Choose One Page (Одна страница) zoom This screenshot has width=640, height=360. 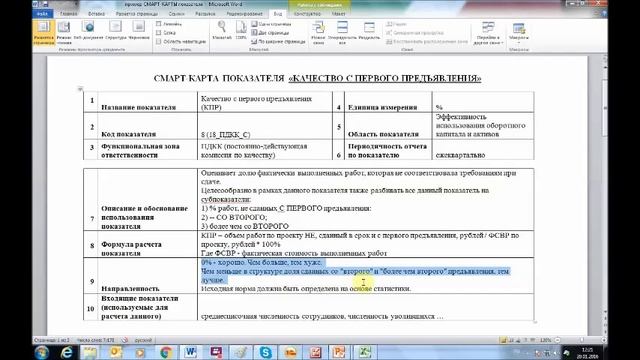[x=271, y=24]
